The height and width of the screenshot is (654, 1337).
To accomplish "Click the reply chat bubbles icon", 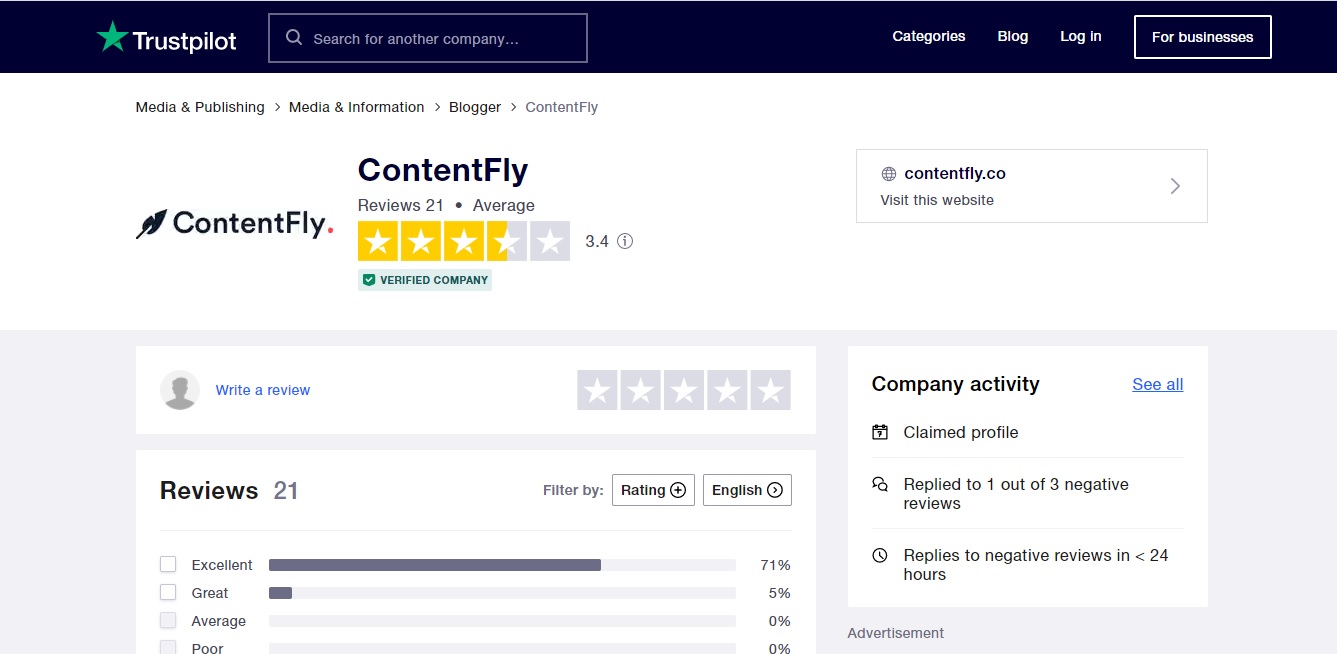I will [880, 484].
